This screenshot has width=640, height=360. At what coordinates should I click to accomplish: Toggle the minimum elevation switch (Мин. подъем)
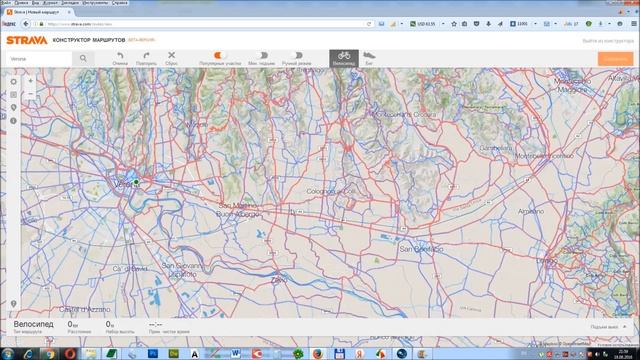point(262,55)
